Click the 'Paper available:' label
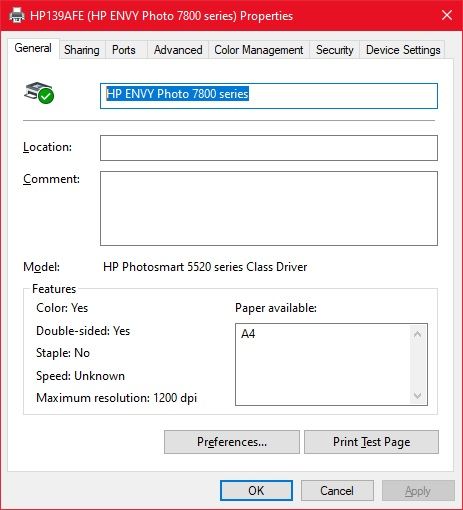The width and height of the screenshot is (463, 510). 276,308
